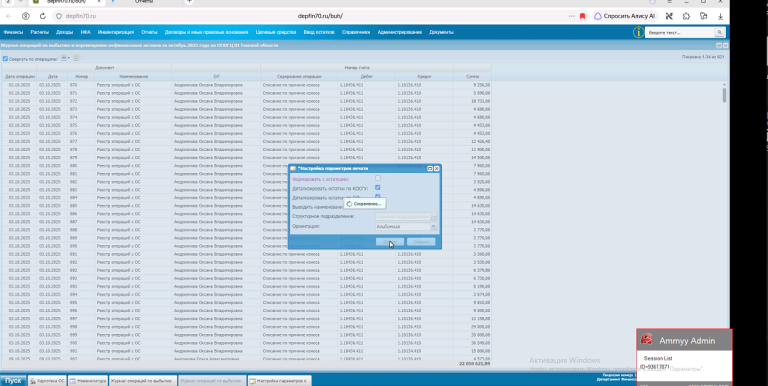Maximize the print settings dialog

coord(430,168)
